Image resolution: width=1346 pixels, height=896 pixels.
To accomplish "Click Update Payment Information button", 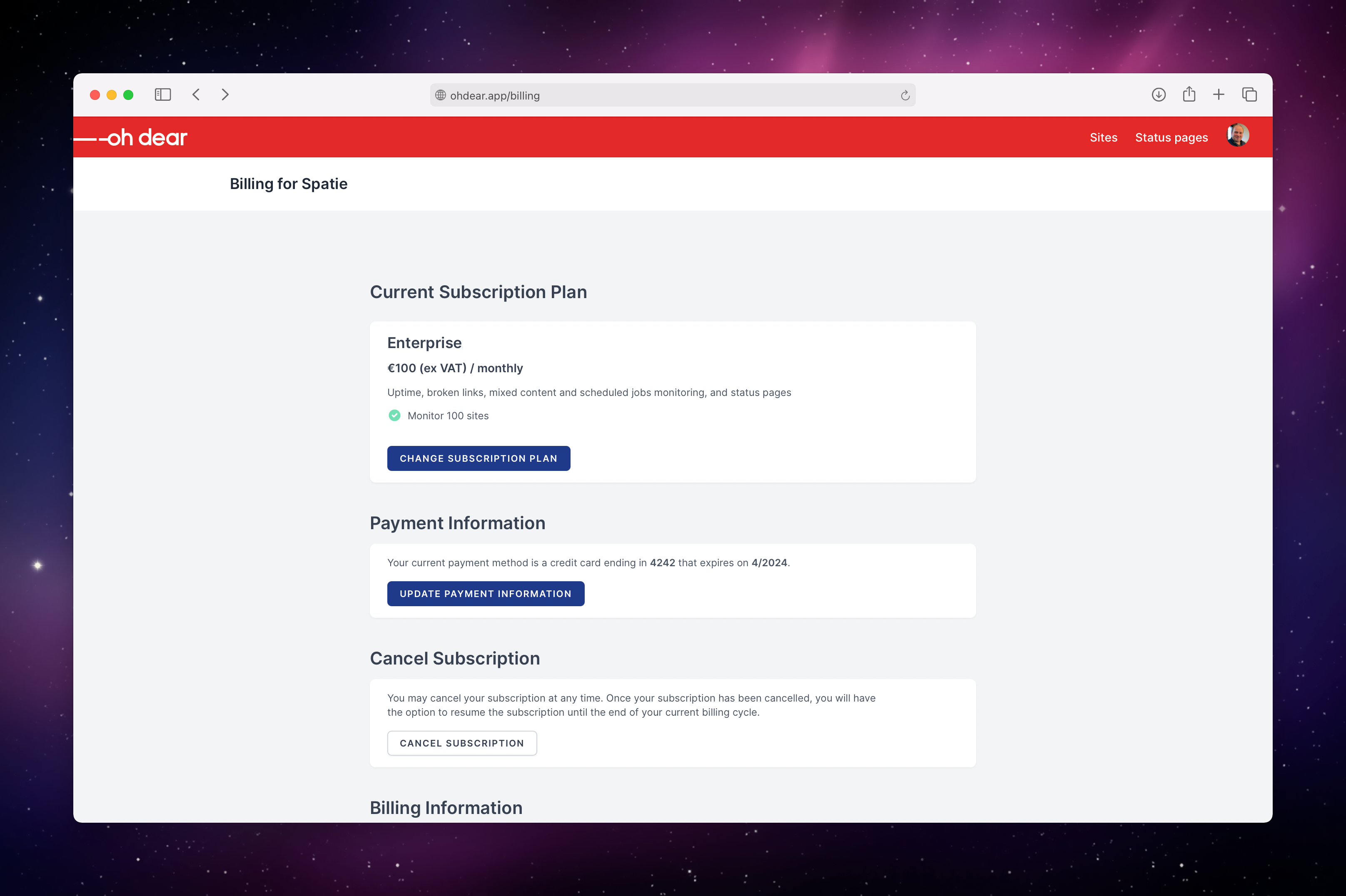I will 486,594.
